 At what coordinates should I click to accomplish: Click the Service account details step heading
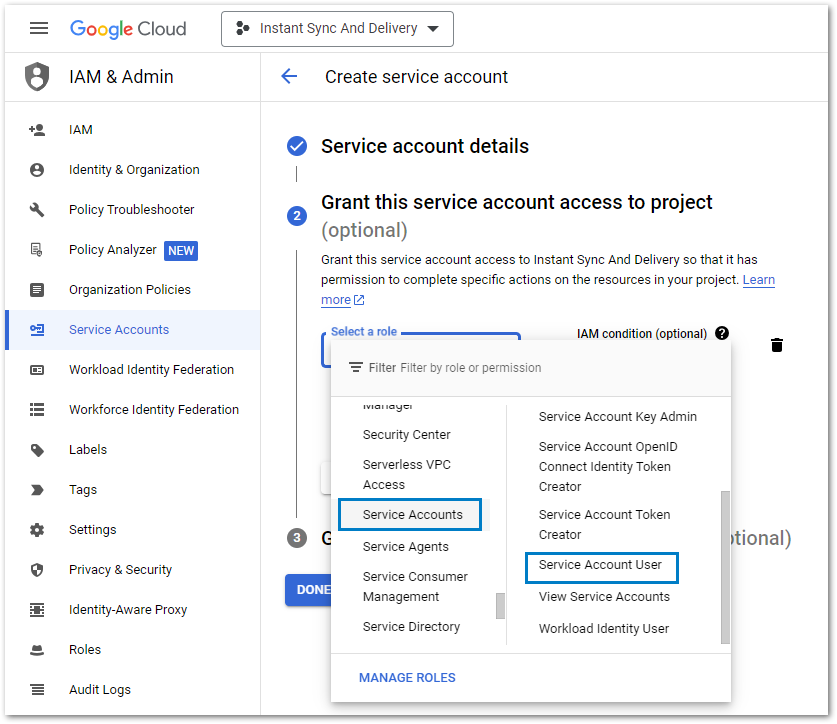tap(425, 146)
